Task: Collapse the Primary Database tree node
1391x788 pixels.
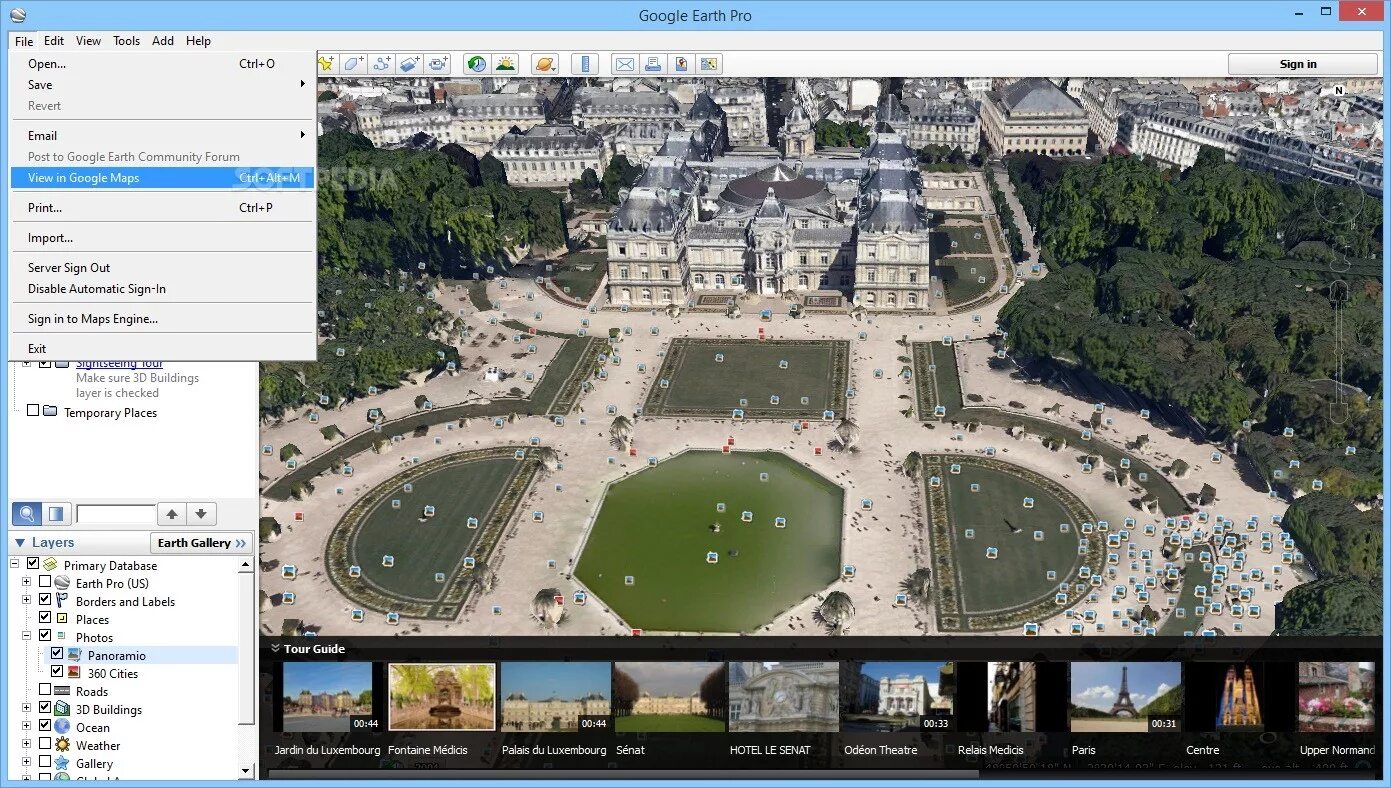Action: click(15, 565)
